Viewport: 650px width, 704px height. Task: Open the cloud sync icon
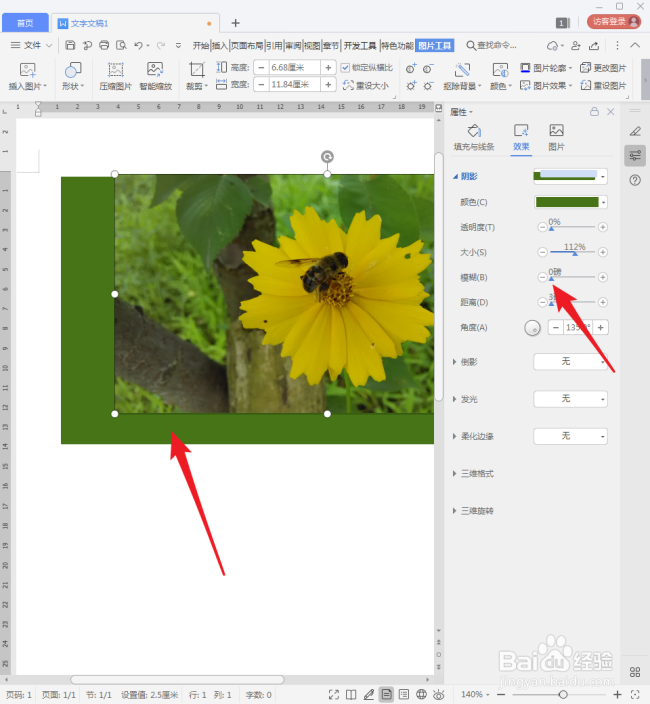click(554, 45)
